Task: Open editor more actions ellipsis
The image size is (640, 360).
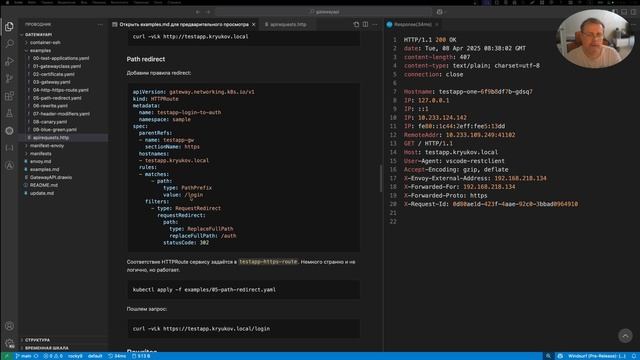Action: 375,24
